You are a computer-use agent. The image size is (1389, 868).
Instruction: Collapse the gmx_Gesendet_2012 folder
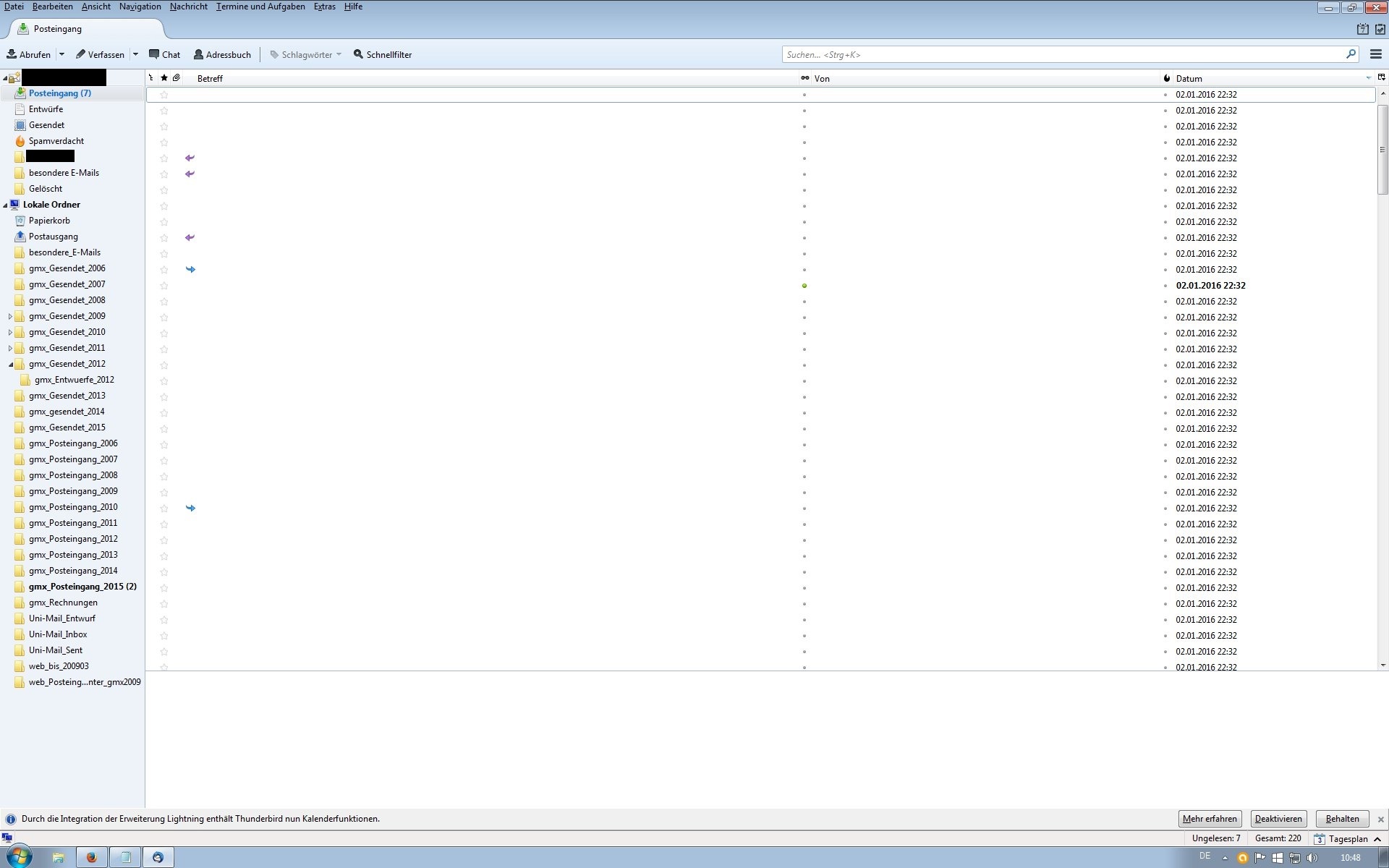click(x=10, y=364)
